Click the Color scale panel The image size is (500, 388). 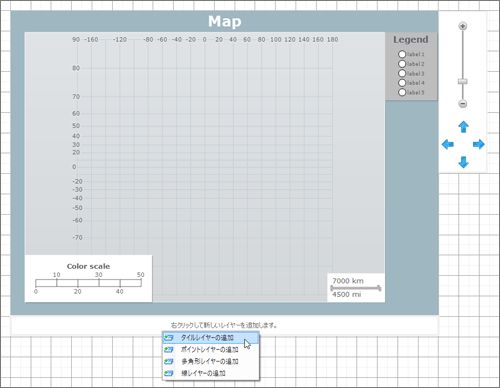(88, 279)
